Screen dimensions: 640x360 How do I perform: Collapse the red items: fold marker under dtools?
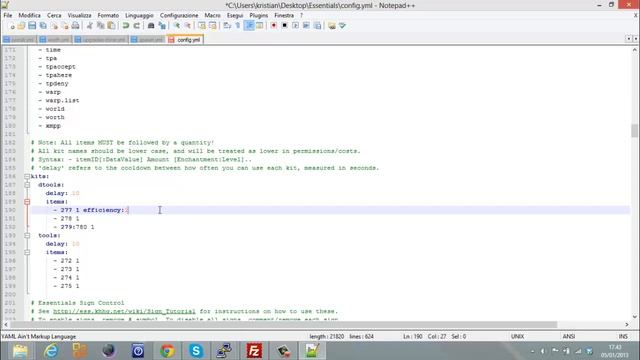(27, 202)
